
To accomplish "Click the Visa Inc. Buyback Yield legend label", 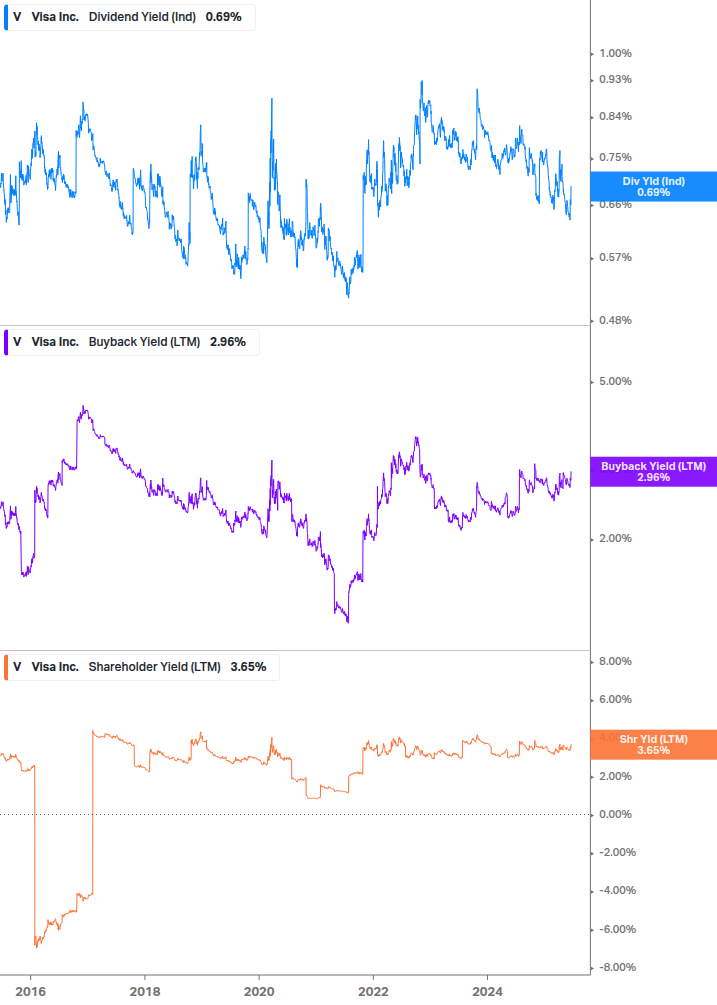I will (131, 342).
